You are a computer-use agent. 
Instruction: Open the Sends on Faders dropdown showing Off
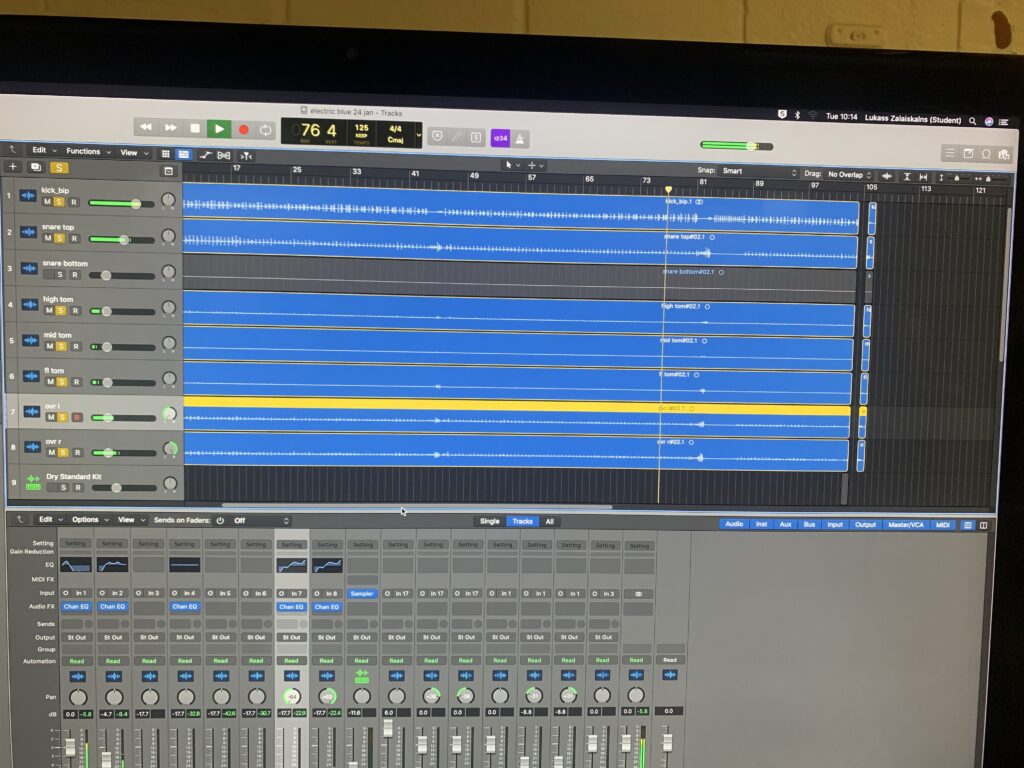261,520
